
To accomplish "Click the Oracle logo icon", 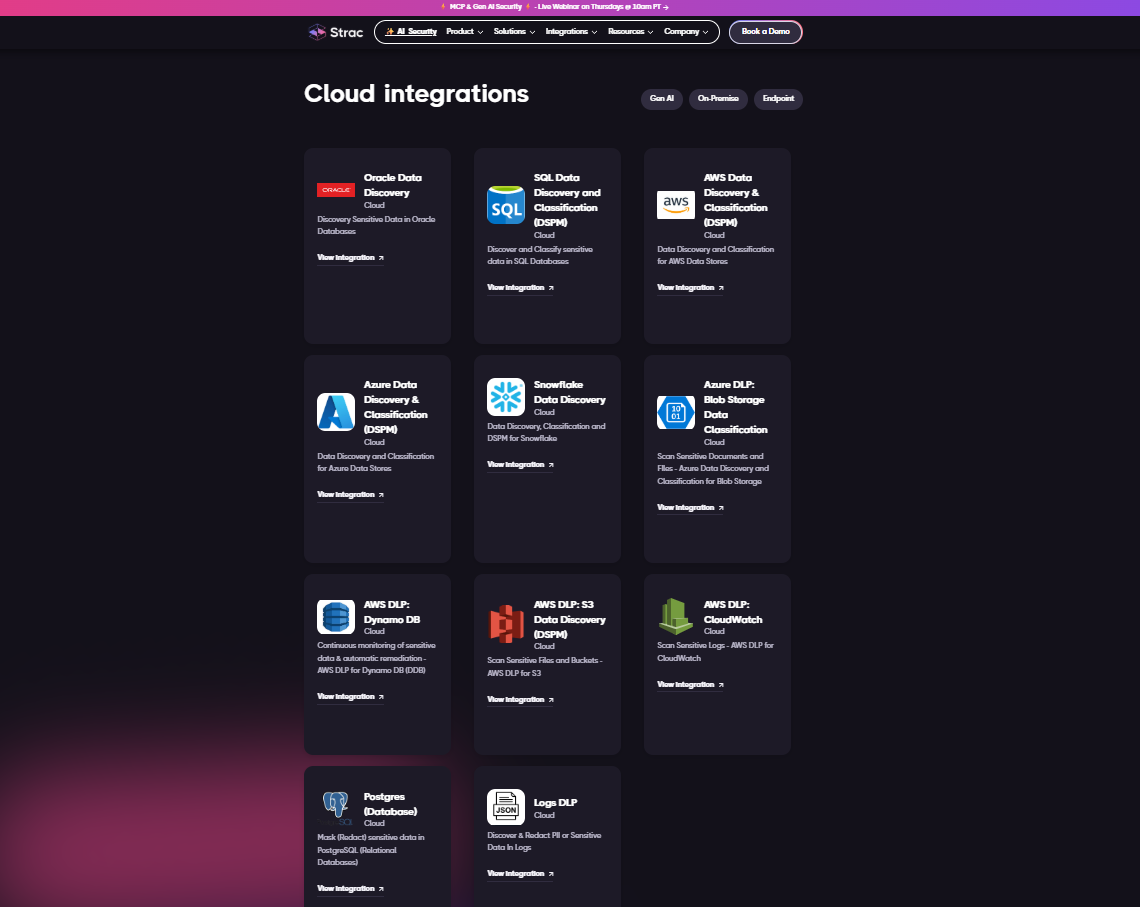I will point(336,190).
